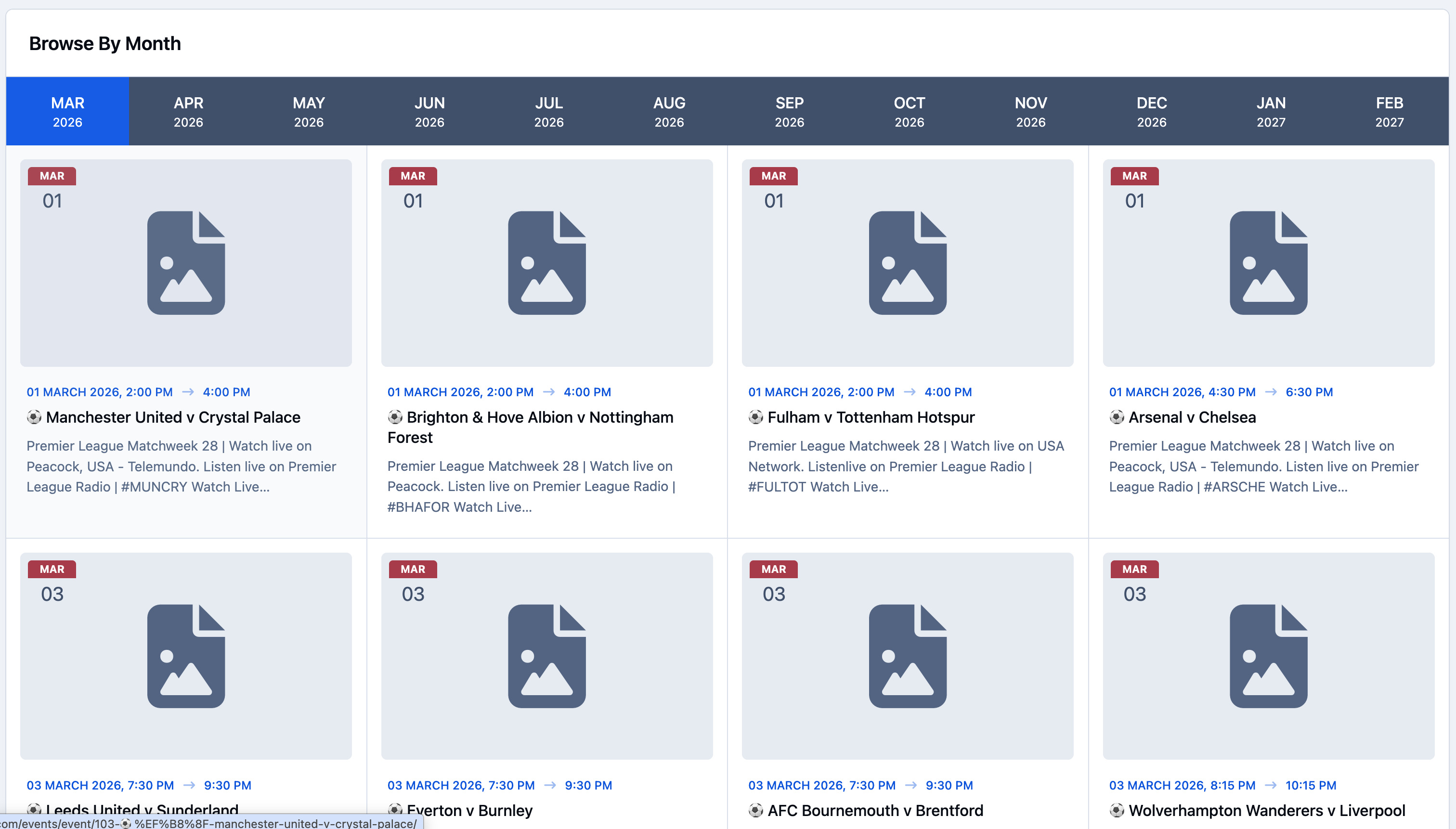
Task: Click 9:30 PM end time on Bournemouth card
Action: [949, 785]
